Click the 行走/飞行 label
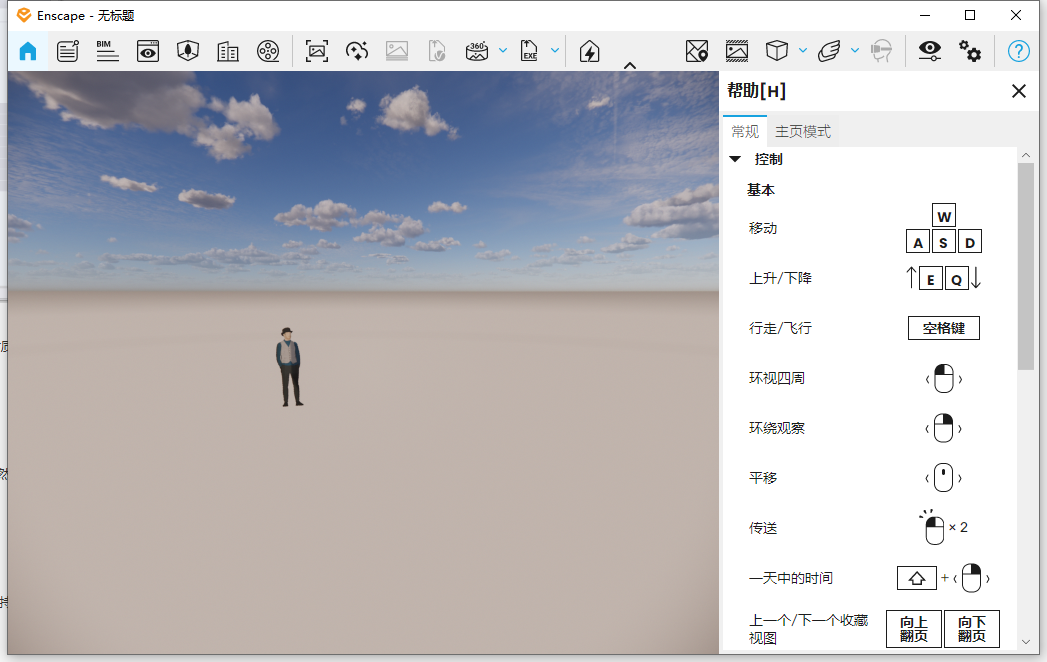Screen dimensions: 1047x662 tap(780, 328)
